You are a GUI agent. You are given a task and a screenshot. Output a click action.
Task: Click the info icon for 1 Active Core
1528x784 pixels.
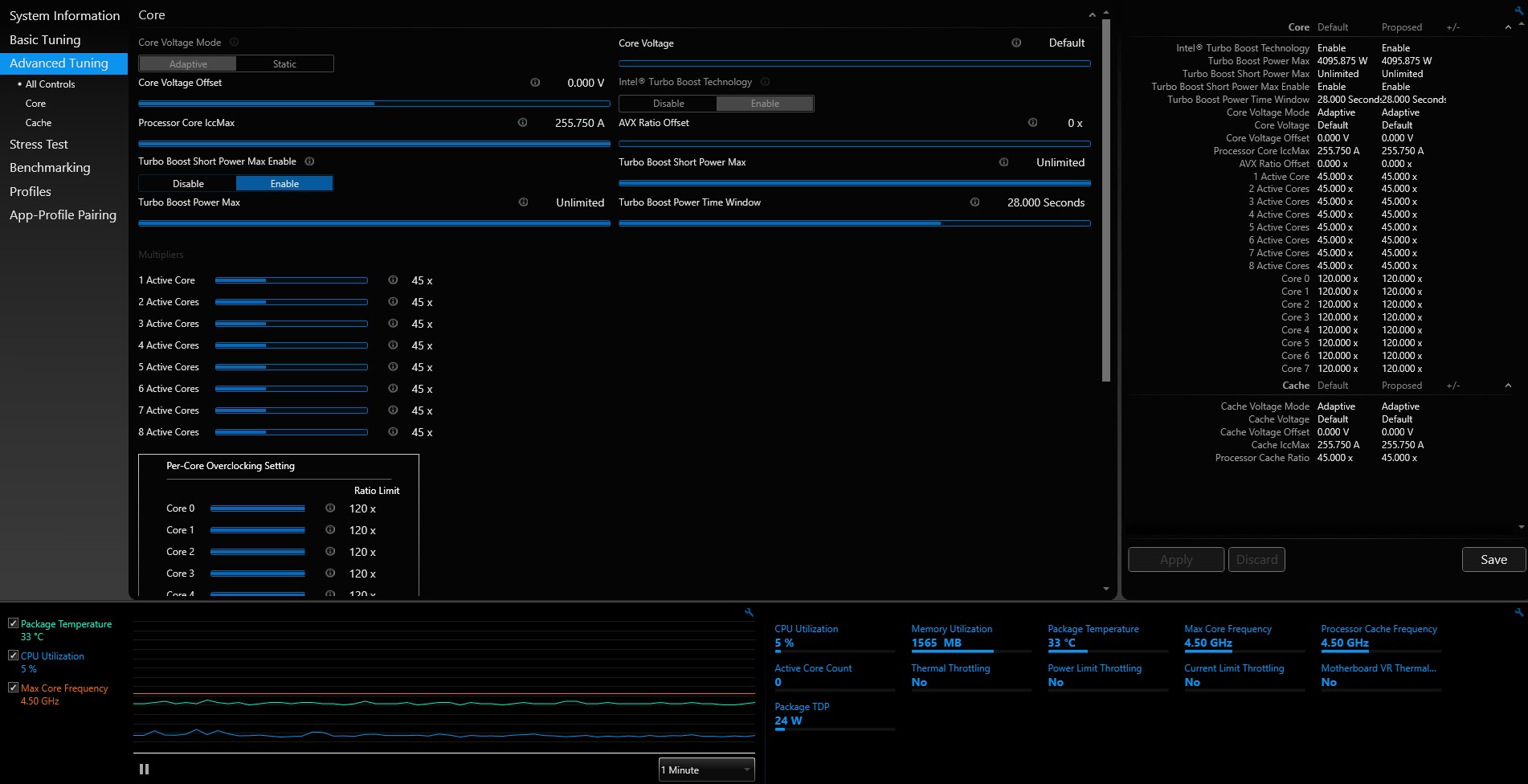click(393, 280)
